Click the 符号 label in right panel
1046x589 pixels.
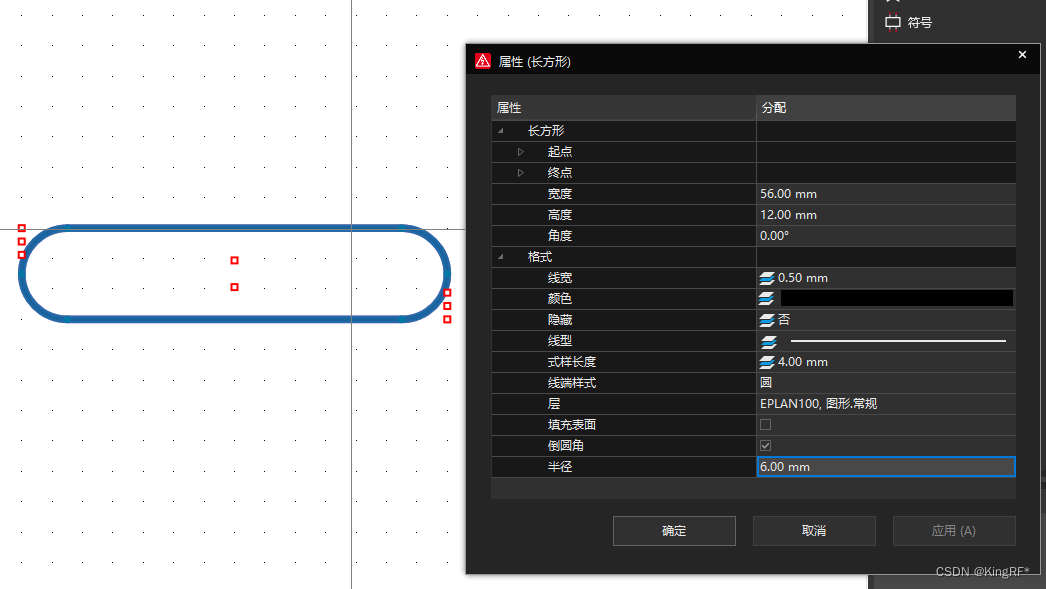coord(919,23)
